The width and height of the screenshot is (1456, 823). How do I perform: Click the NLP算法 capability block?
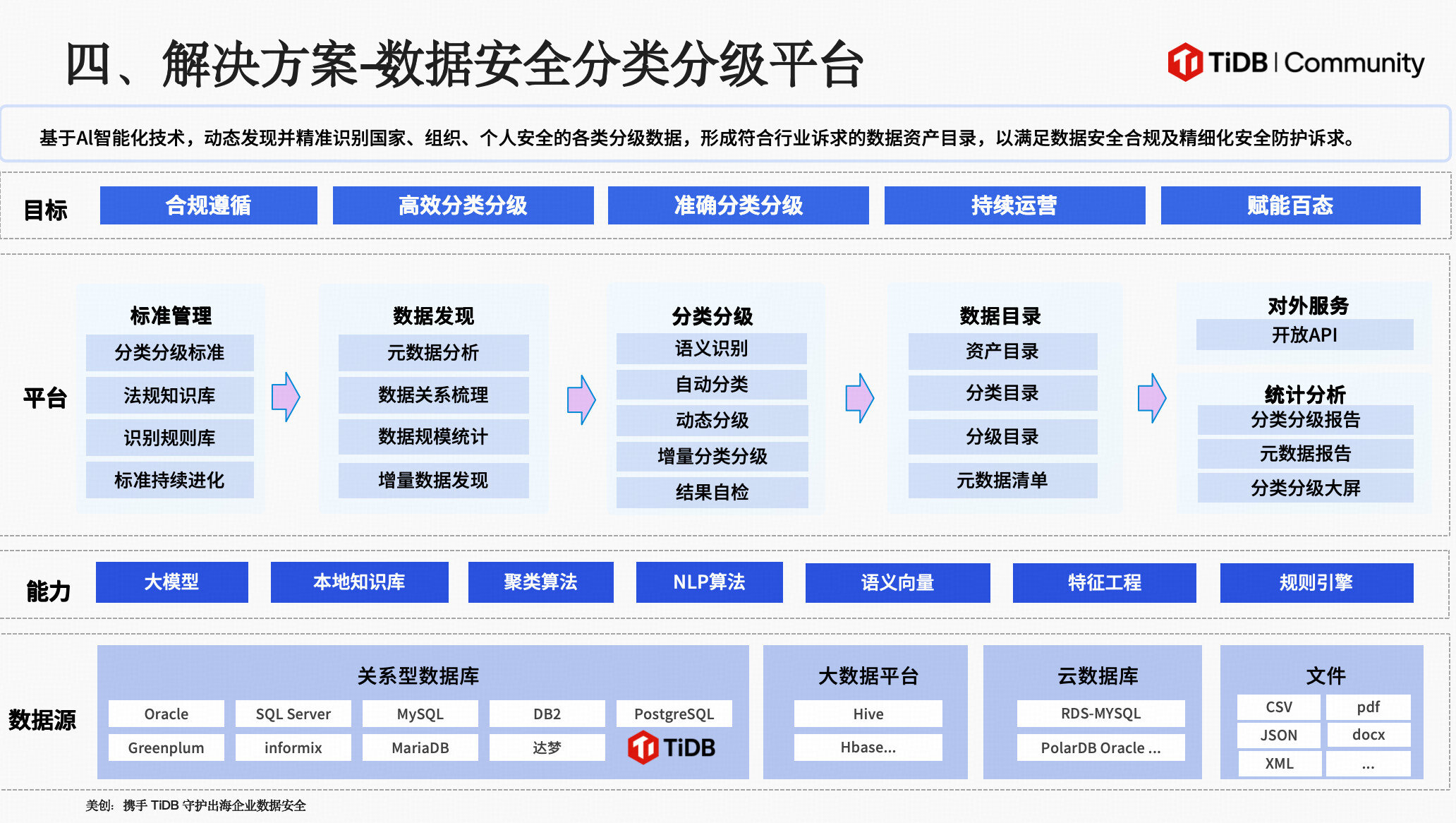[x=709, y=582]
